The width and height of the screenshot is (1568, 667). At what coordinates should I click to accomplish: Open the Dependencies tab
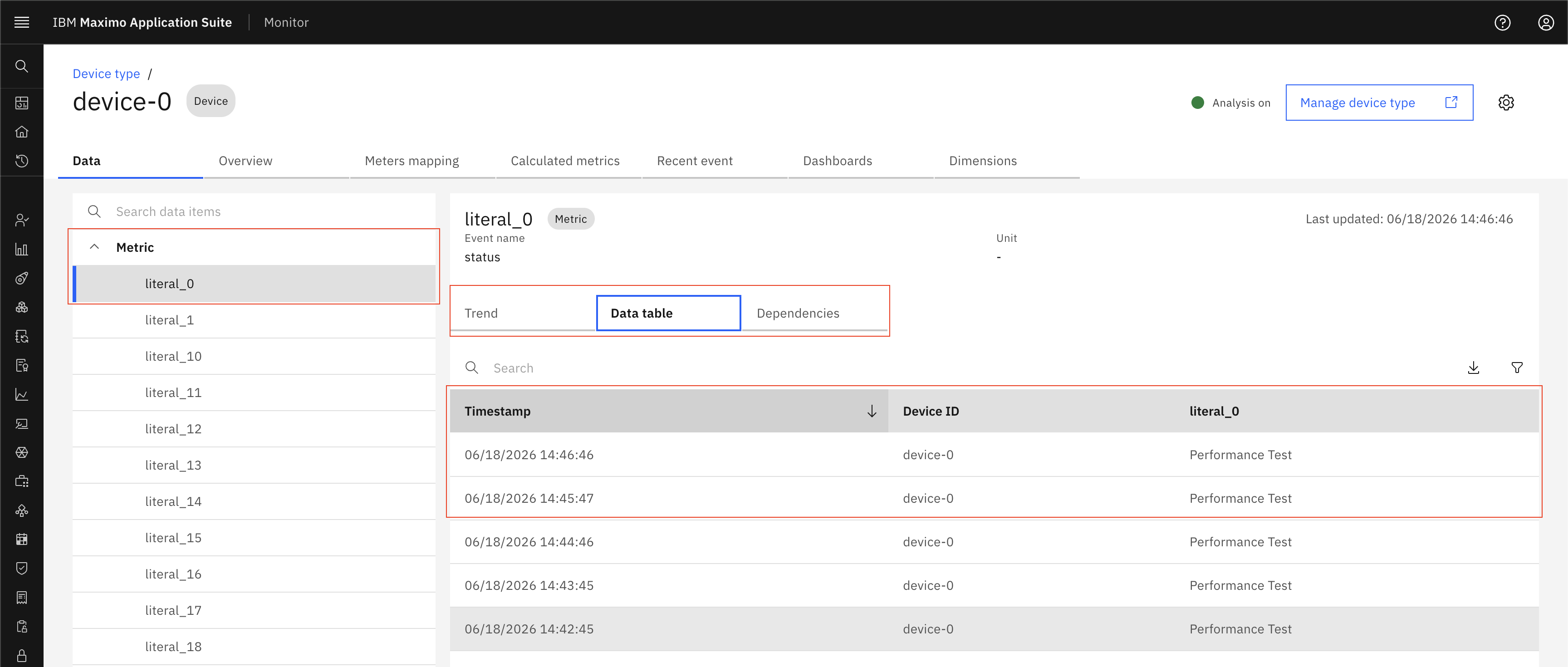point(814,313)
